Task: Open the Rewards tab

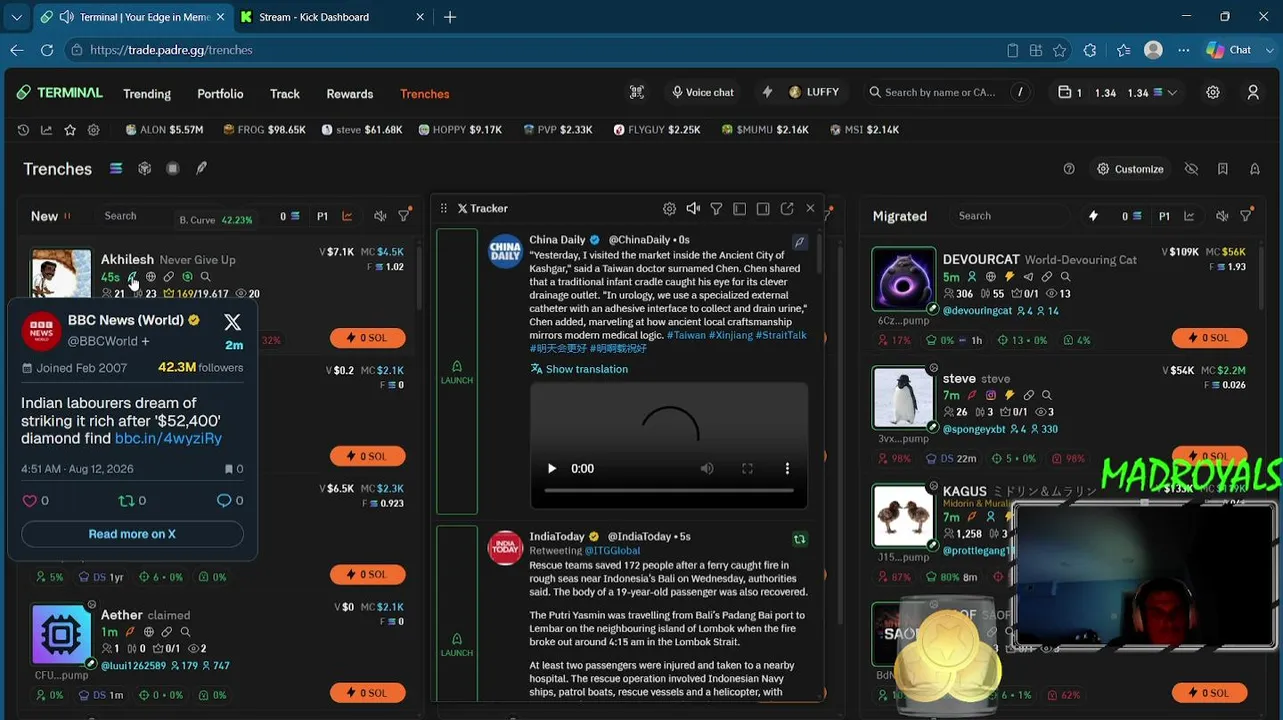Action: [x=350, y=94]
